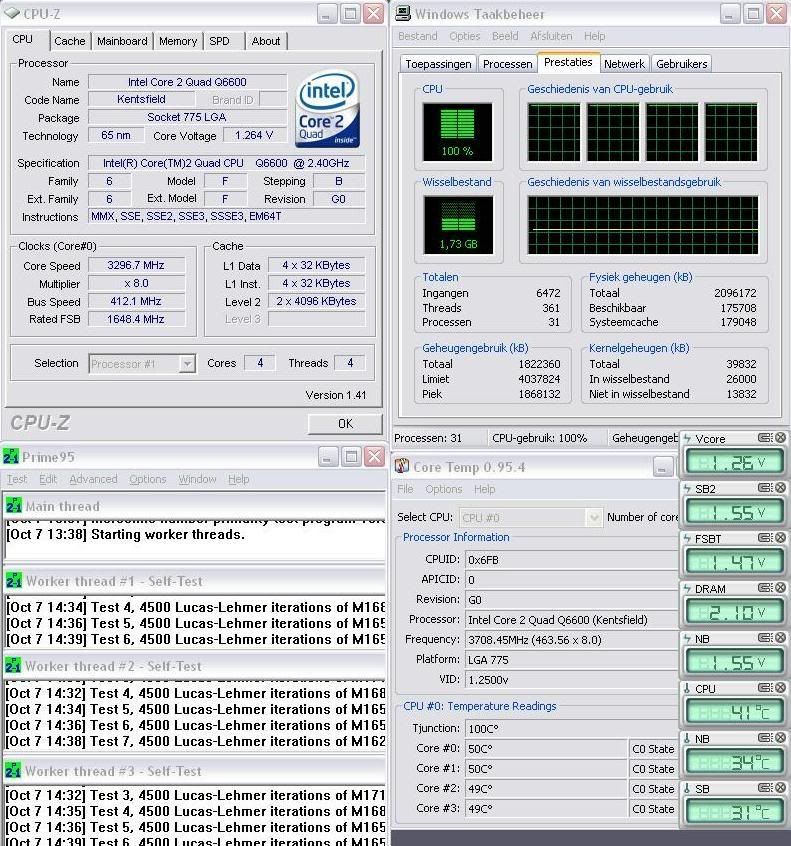Click the Windows Taakbeheer title bar icon
791x846 pixels.
point(403,13)
